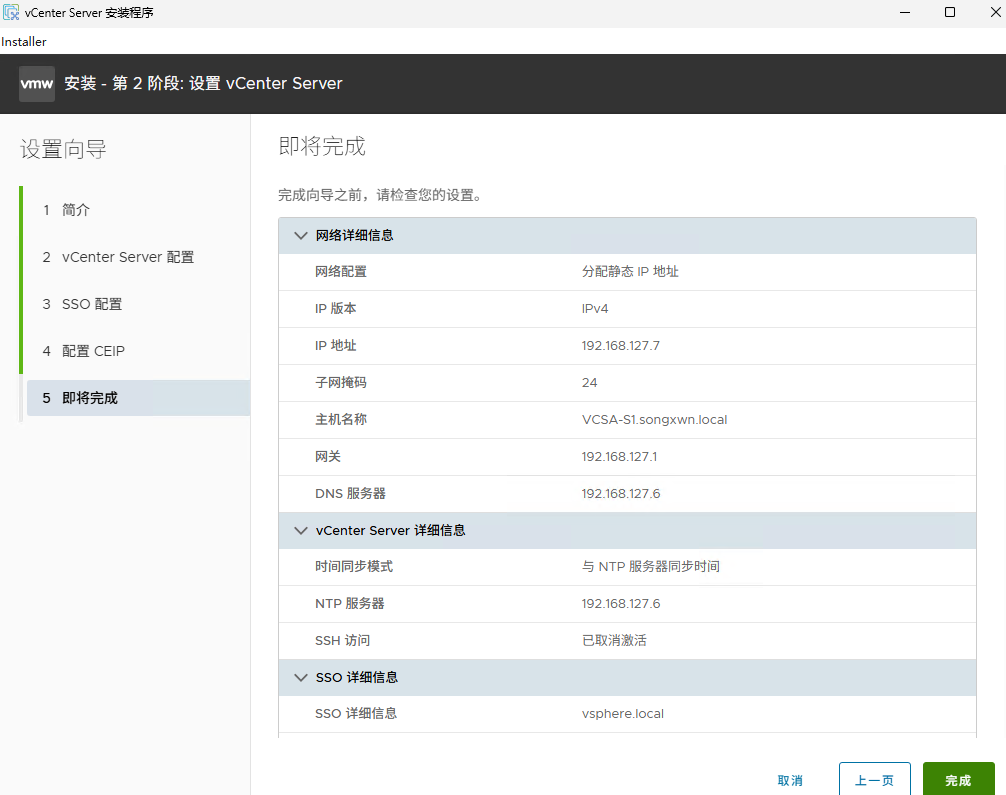The width and height of the screenshot is (1006, 795).
Task: Collapse the SSO 详细信息 section chevron
Action: click(301, 677)
